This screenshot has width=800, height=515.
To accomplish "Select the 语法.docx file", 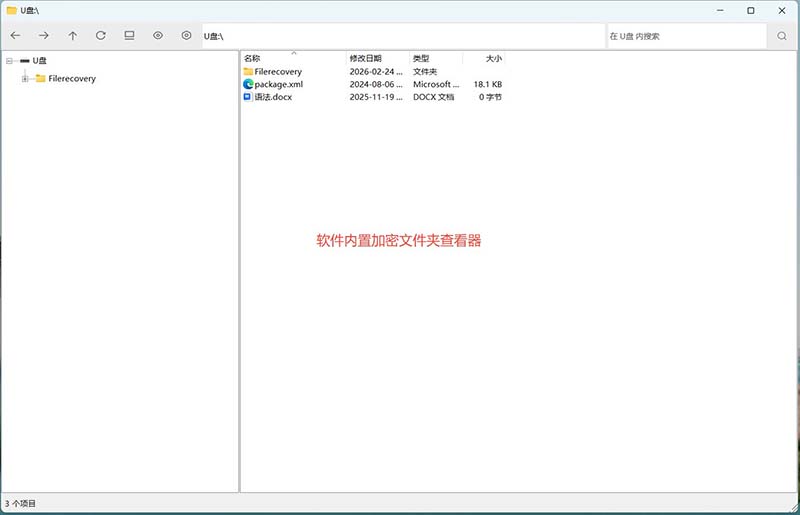I will (x=273, y=97).
